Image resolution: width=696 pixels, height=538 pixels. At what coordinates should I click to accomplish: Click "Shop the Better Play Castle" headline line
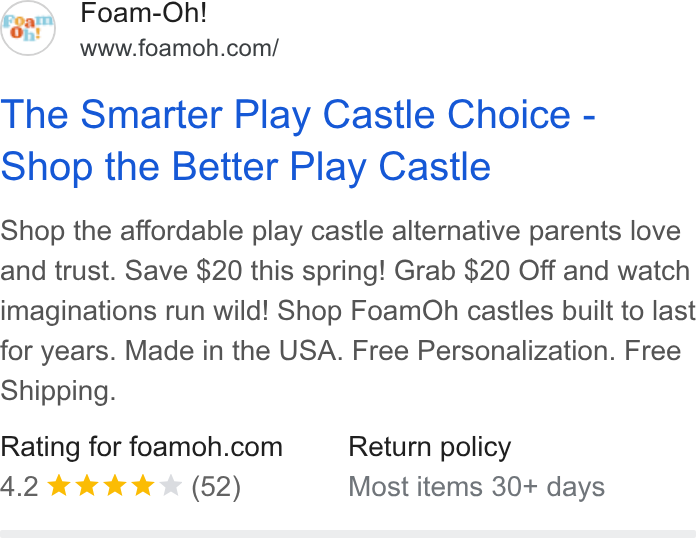point(245,167)
